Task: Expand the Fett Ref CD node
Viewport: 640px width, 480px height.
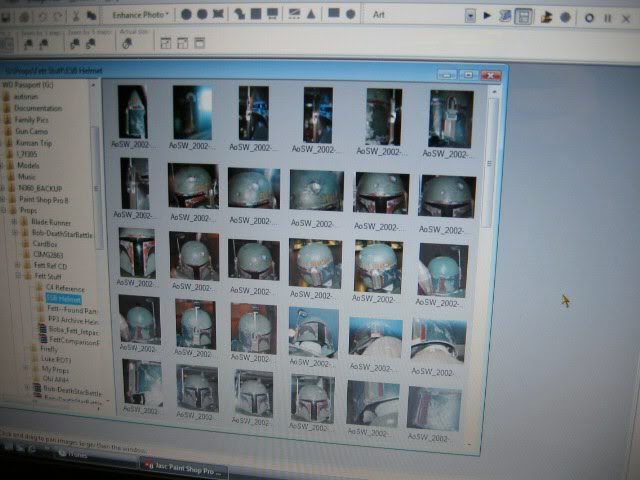Action: coord(18,265)
